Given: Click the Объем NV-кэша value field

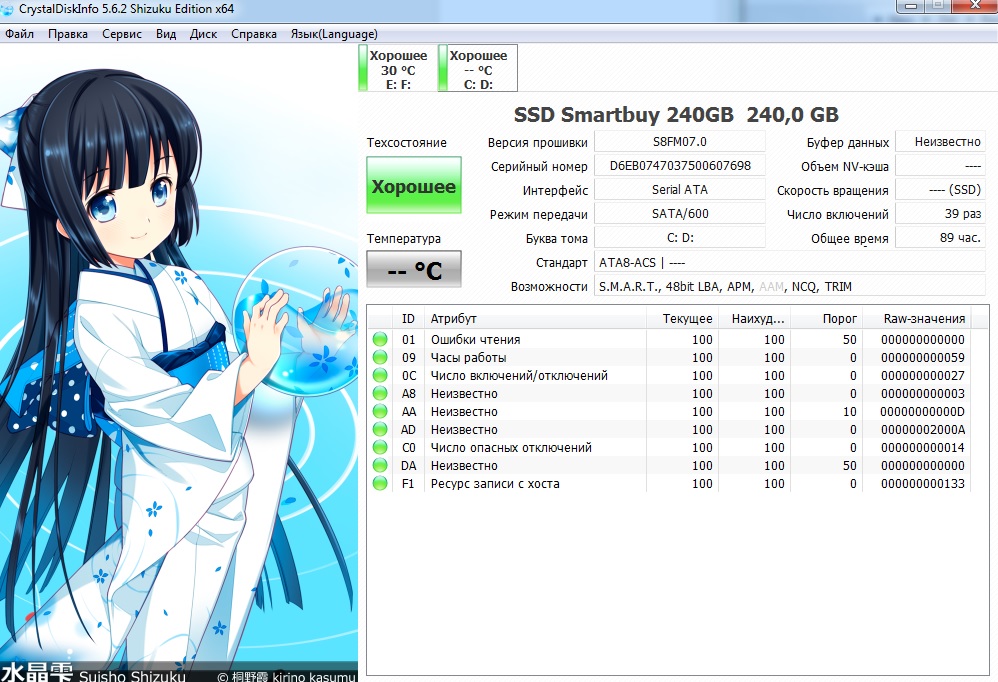Looking at the screenshot, I should (x=940, y=166).
